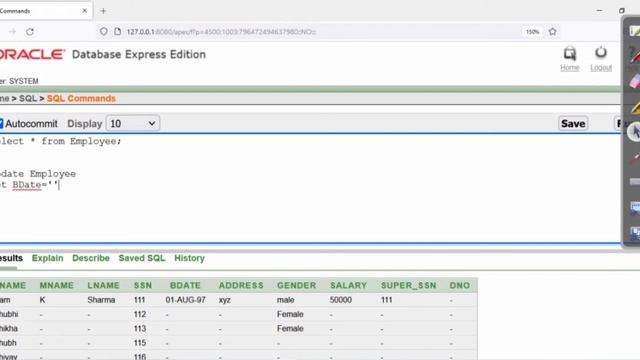Click the MNAME column header
The width and height of the screenshot is (640, 360).
pyautogui.click(x=57, y=285)
